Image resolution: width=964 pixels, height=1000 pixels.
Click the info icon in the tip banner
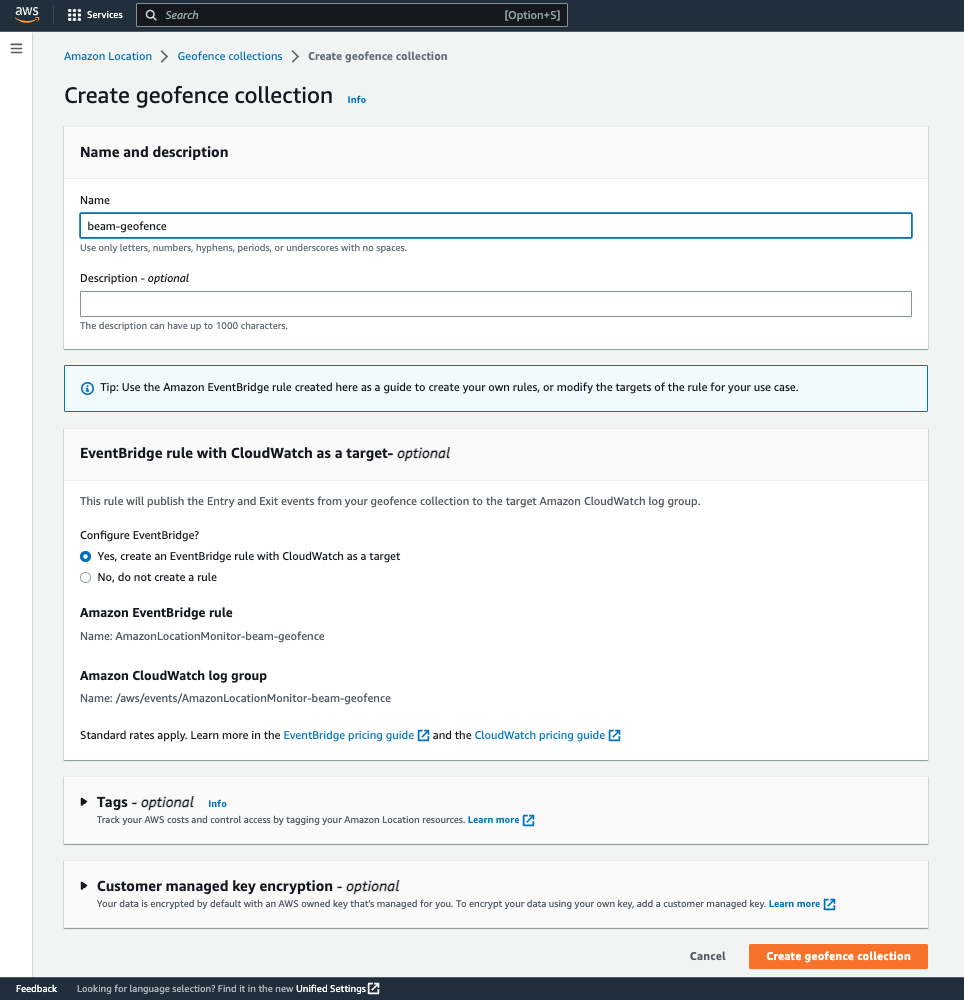[85, 387]
